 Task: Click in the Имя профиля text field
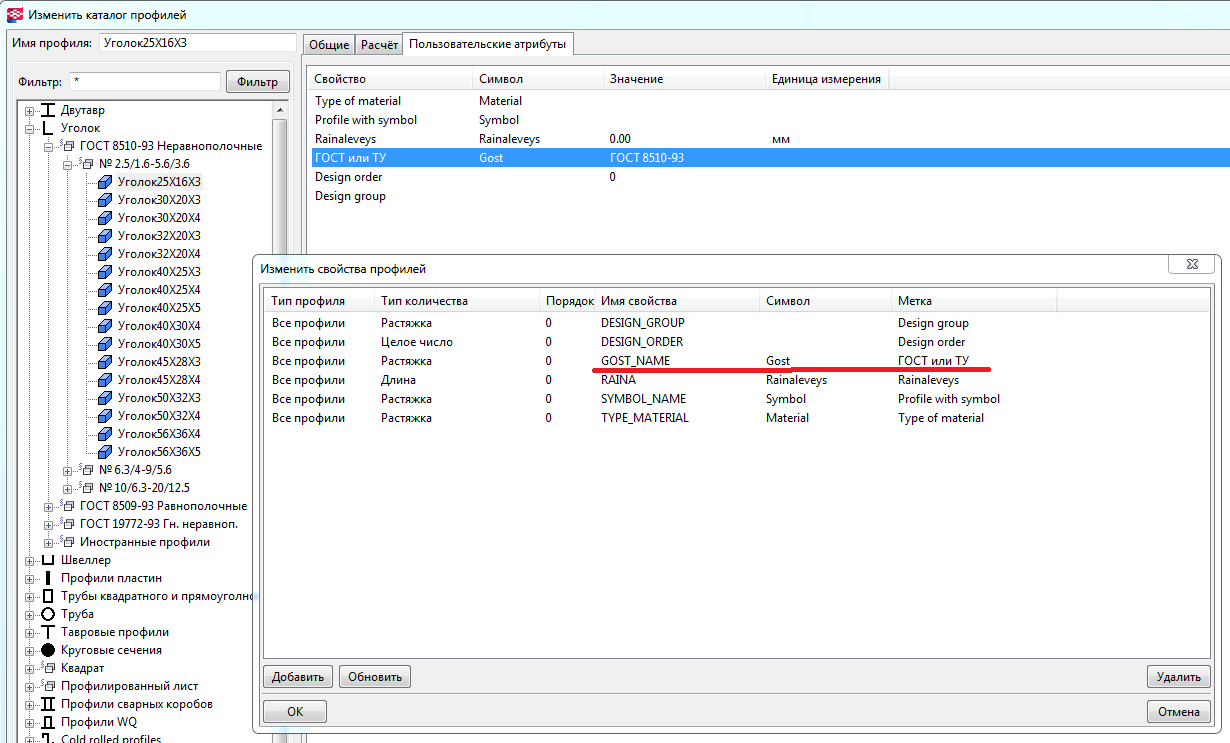(x=198, y=43)
